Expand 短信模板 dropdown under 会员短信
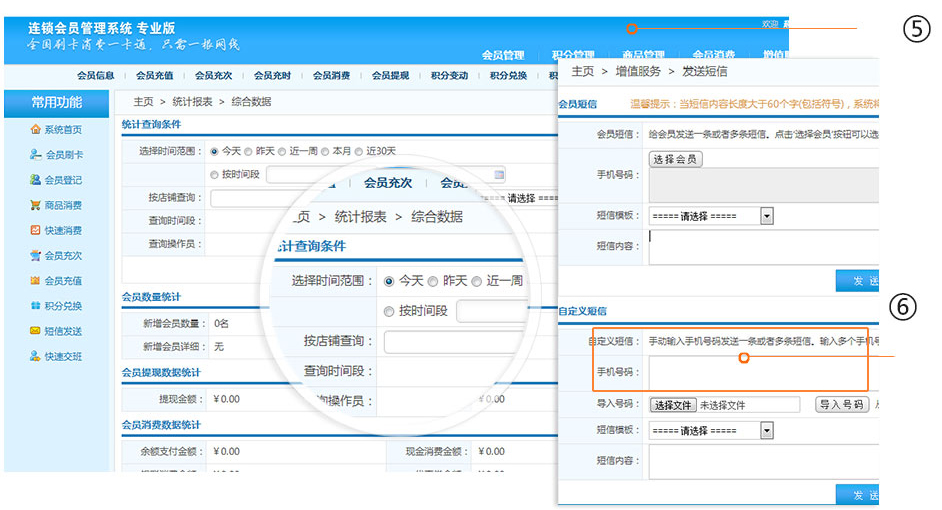This screenshot has height=510, width=942. pos(767,216)
